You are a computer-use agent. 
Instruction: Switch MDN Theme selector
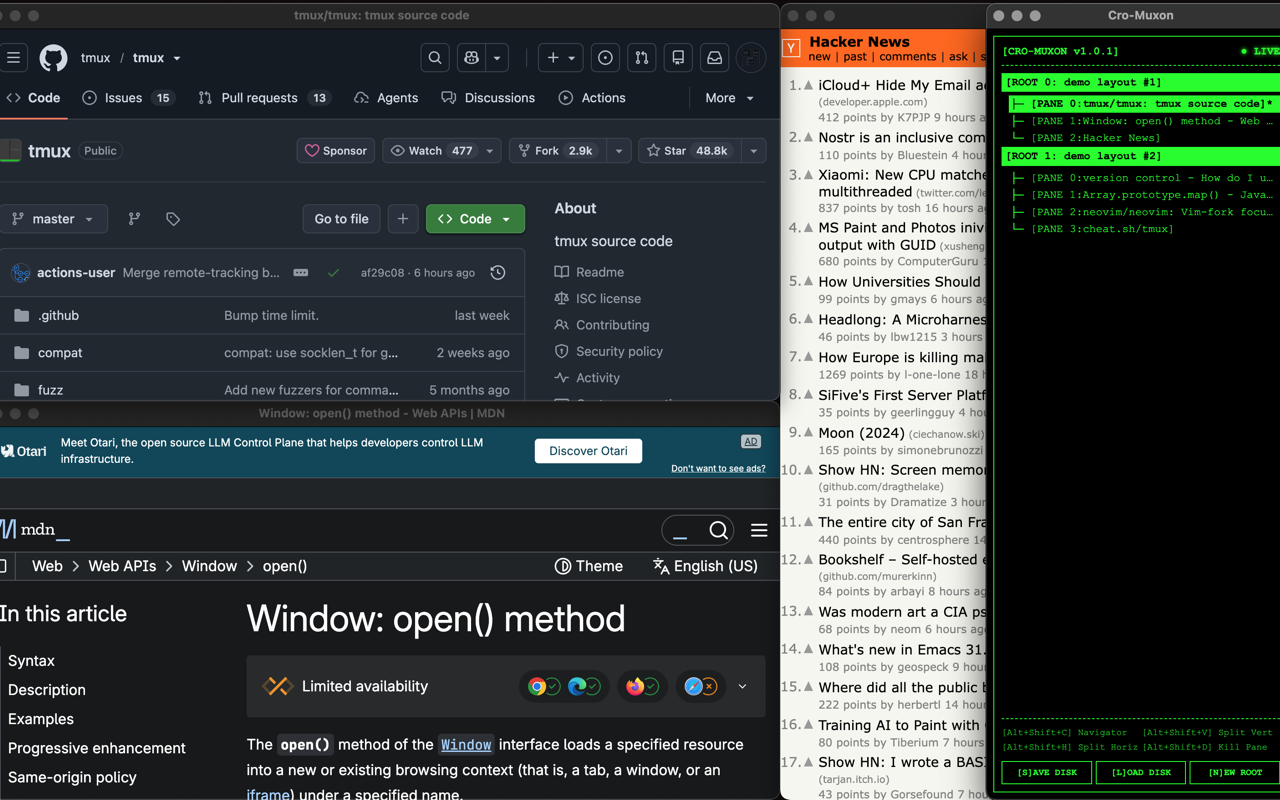click(589, 566)
